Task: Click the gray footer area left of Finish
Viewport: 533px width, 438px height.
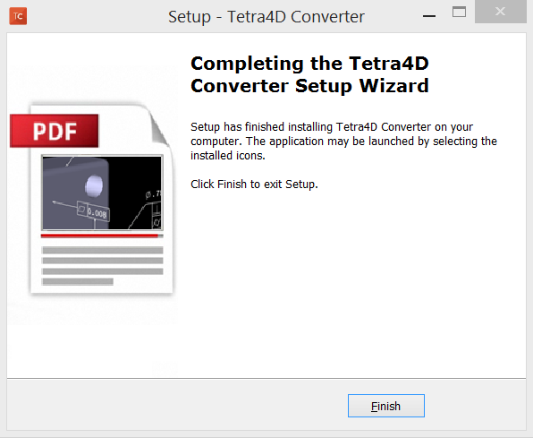Action: click(177, 406)
